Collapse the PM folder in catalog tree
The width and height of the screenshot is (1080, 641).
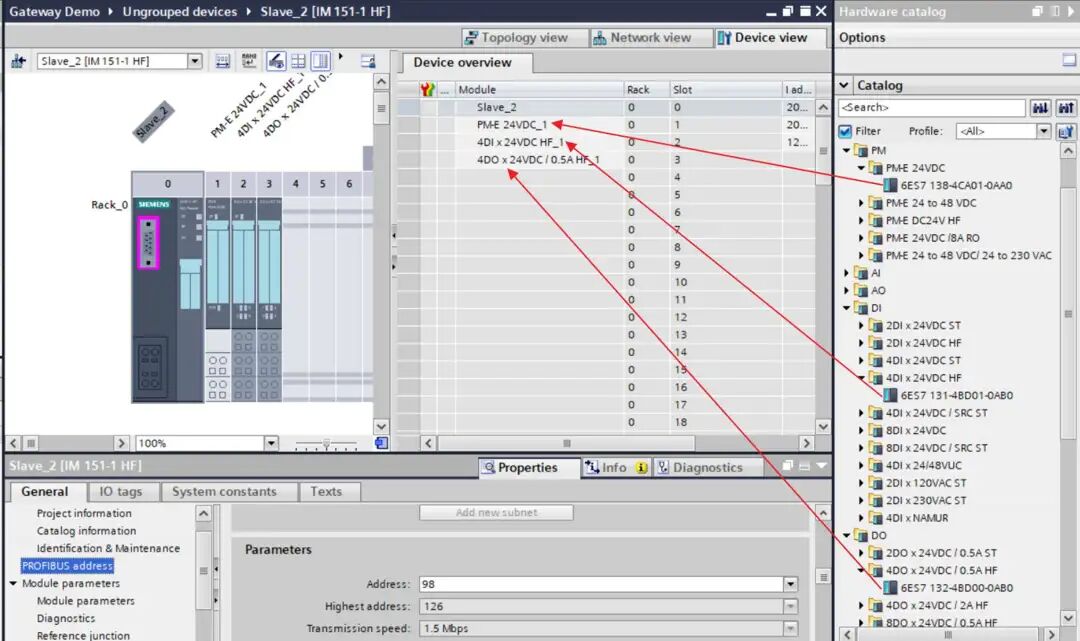(x=846, y=150)
